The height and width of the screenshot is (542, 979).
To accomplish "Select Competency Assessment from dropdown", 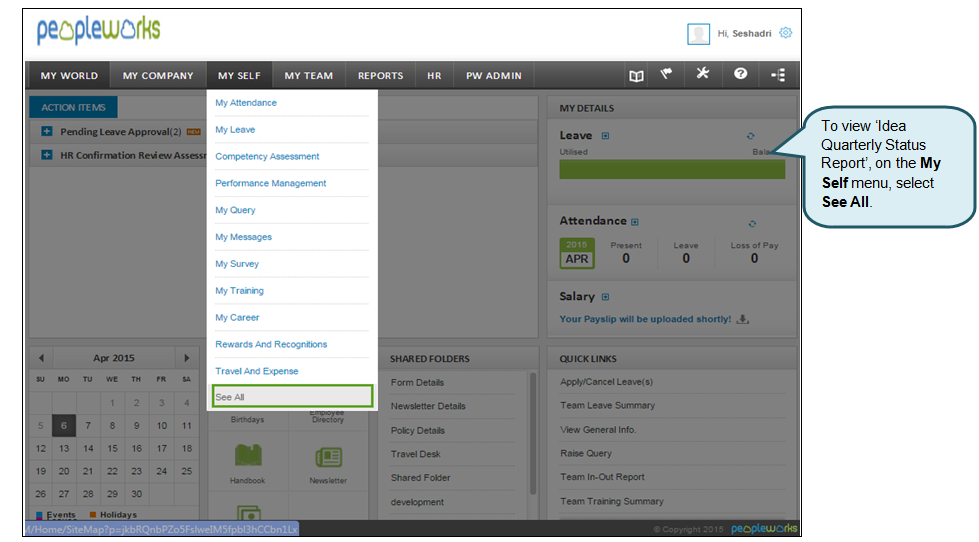I will pyautogui.click(x=267, y=156).
